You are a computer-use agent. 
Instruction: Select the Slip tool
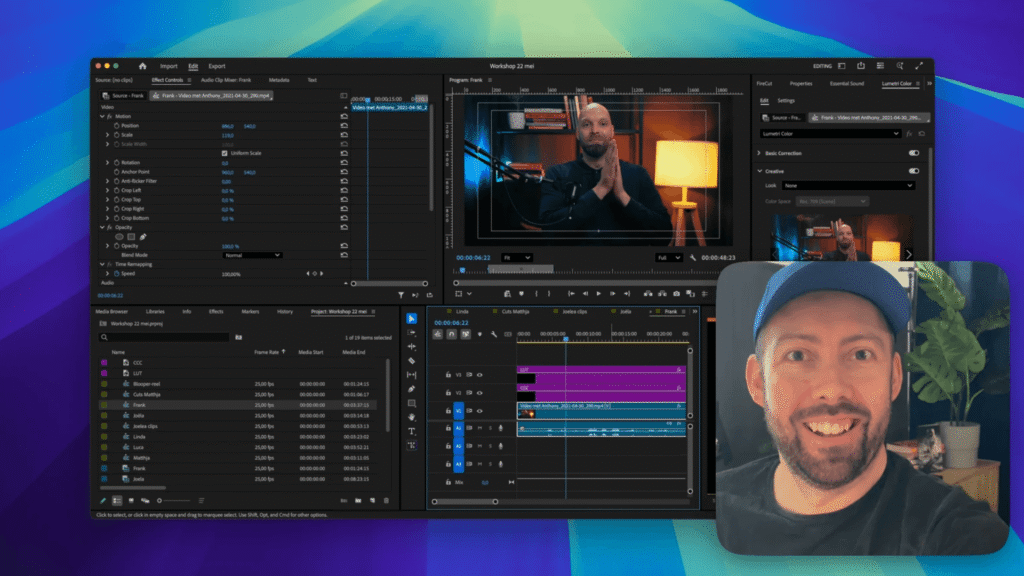[411, 375]
